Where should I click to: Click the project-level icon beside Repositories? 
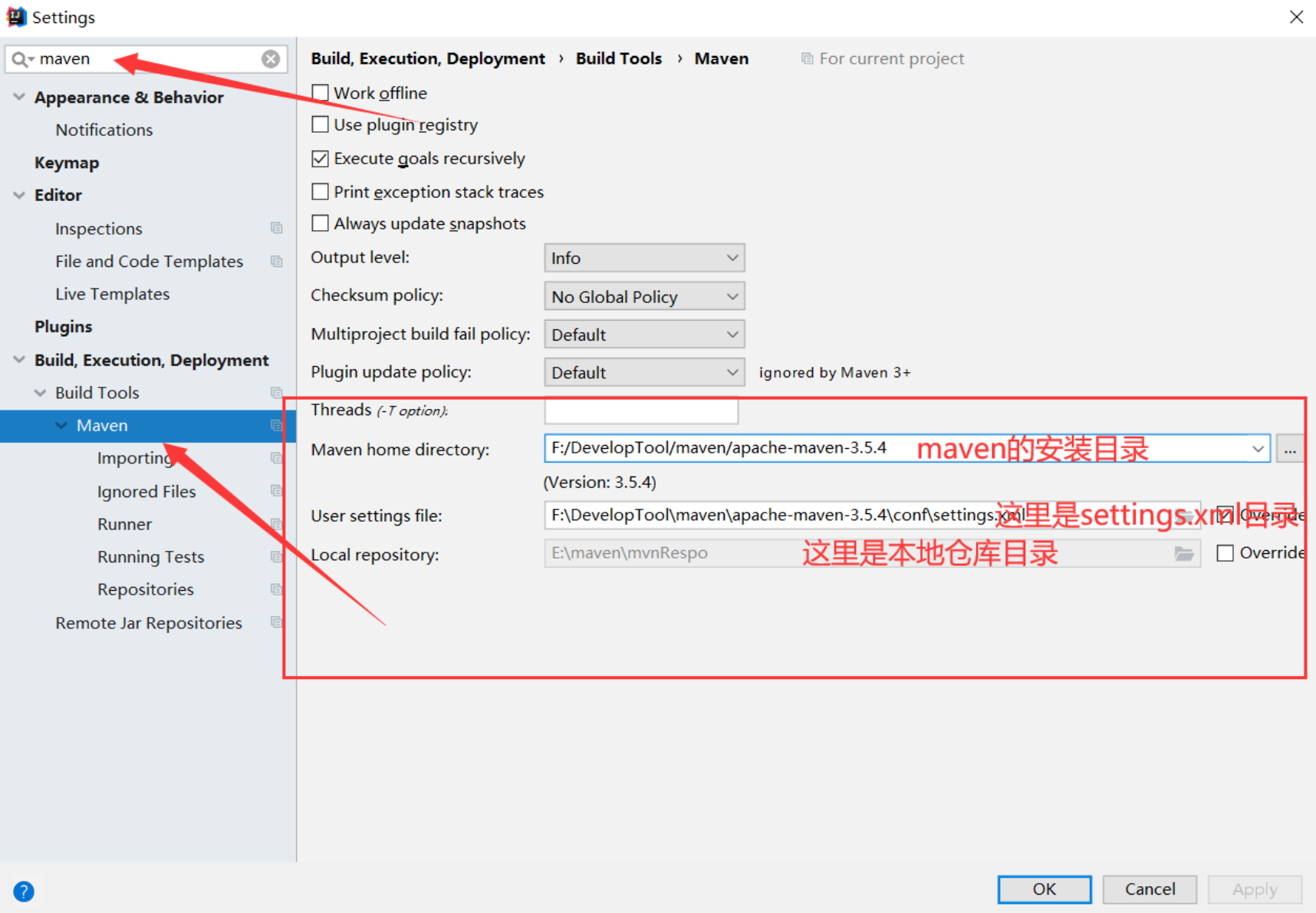tap(277, 589)
